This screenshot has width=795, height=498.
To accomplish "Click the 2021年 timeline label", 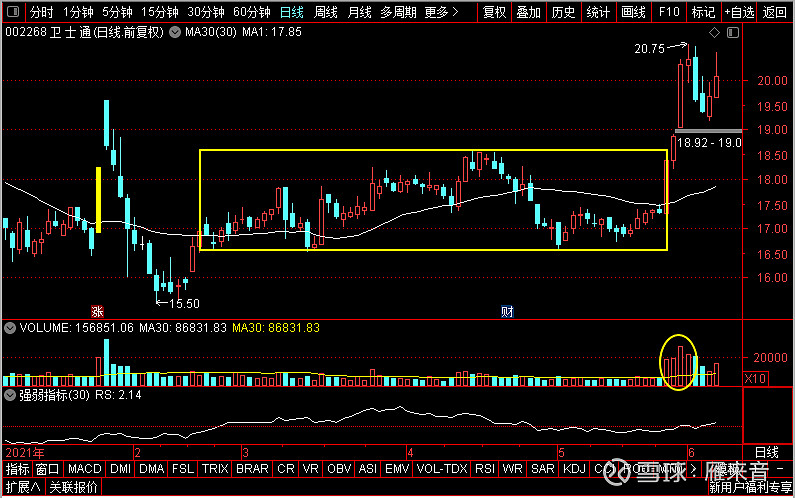I will coord(24,452).
